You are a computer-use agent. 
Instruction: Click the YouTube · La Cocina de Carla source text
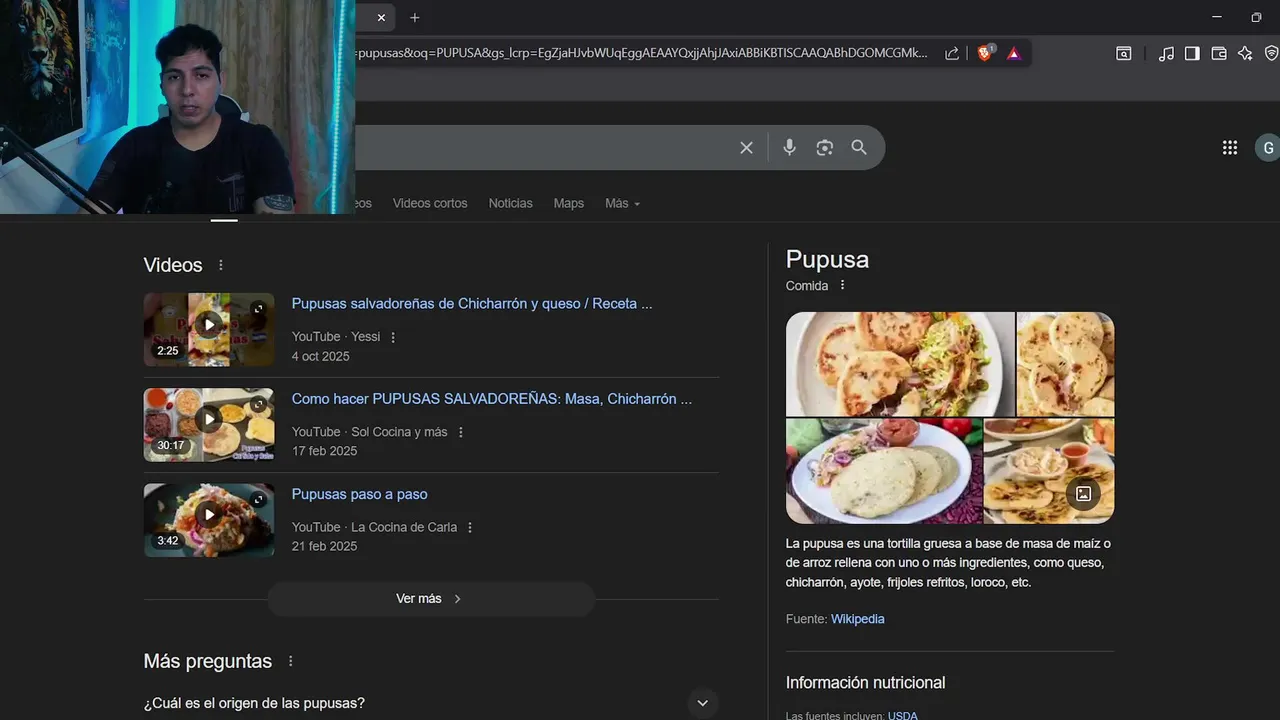pos(374,527)
